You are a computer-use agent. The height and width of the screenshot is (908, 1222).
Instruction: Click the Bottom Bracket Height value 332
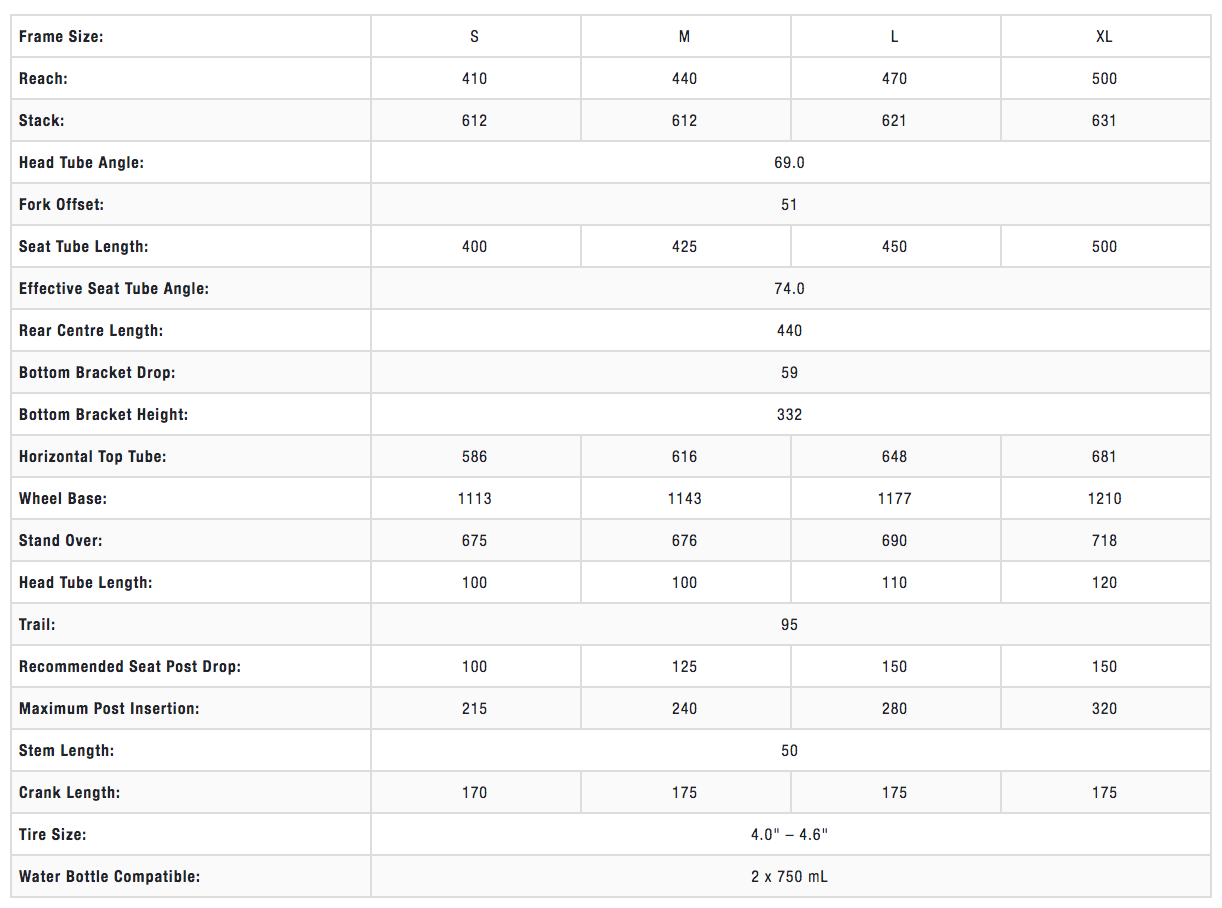[x=789, y=415]
